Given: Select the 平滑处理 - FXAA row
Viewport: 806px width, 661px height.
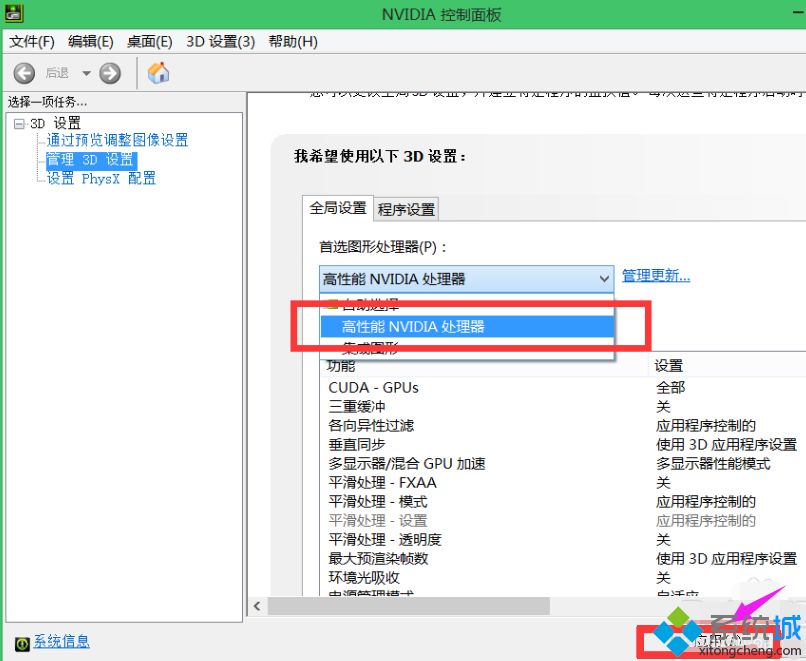Looking at the screenshot, I should (x=562, y=483).
